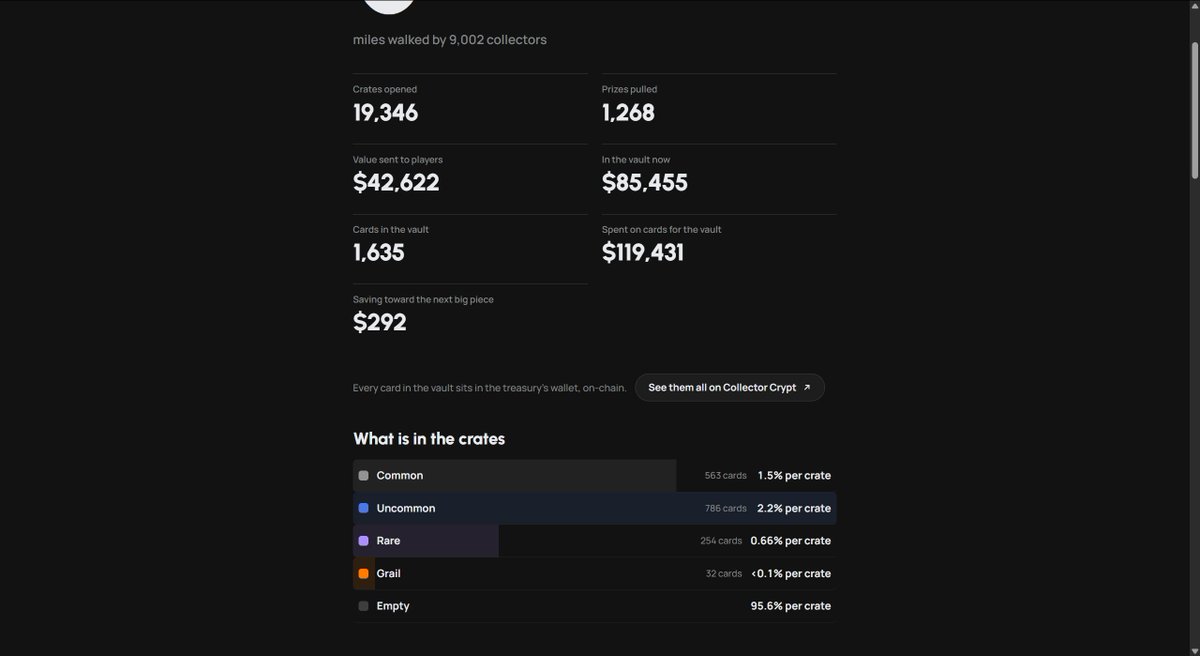This screenshot has width=1200, height=656.
Task: Click the gray Common color swatch
Action: tap(364, 476)
